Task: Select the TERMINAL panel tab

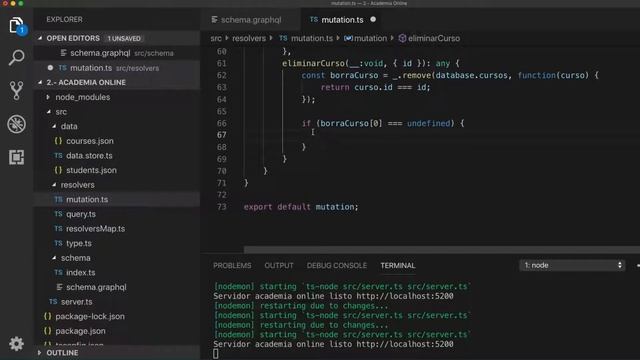Action: coord(398,265)
